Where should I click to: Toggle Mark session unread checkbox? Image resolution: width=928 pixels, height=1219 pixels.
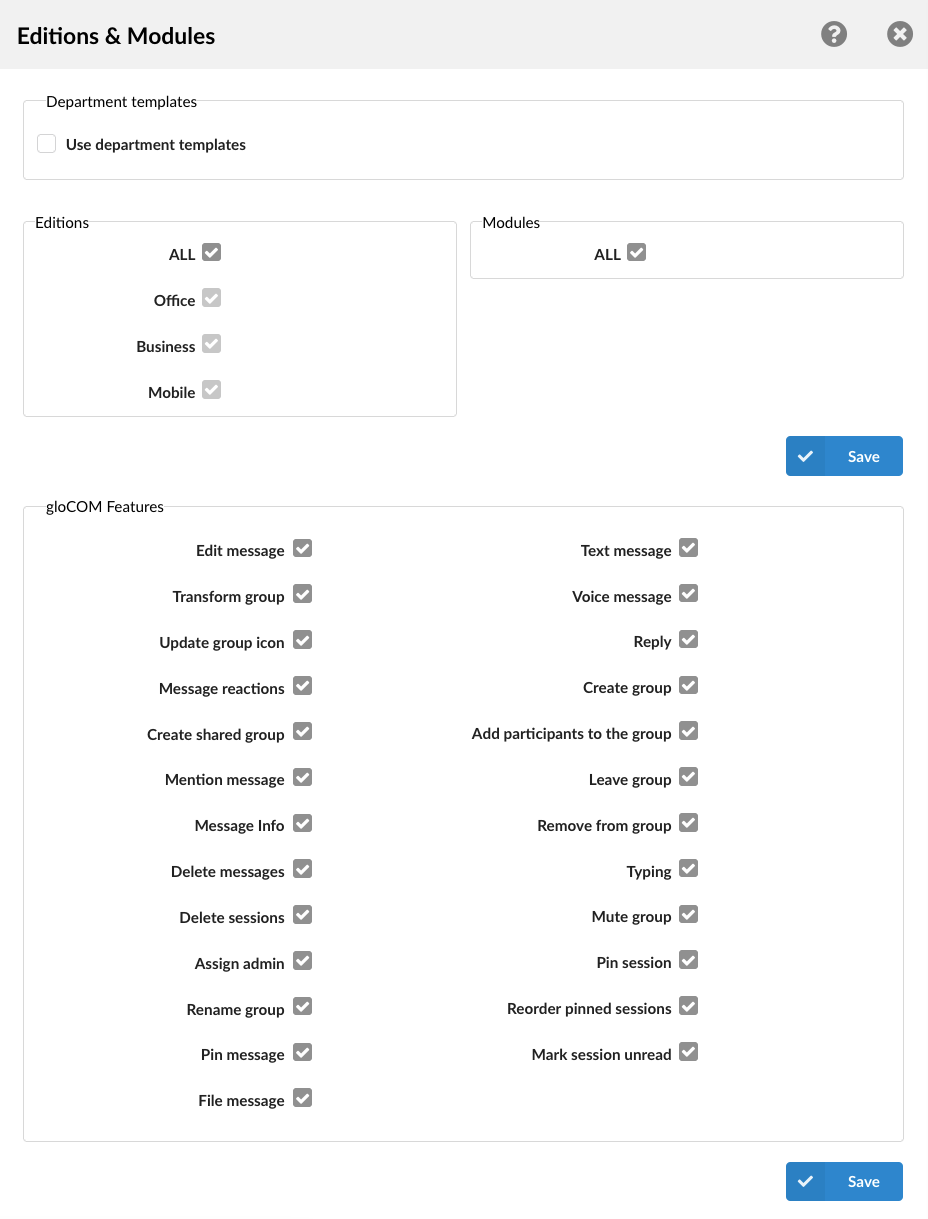[688, 1052]
